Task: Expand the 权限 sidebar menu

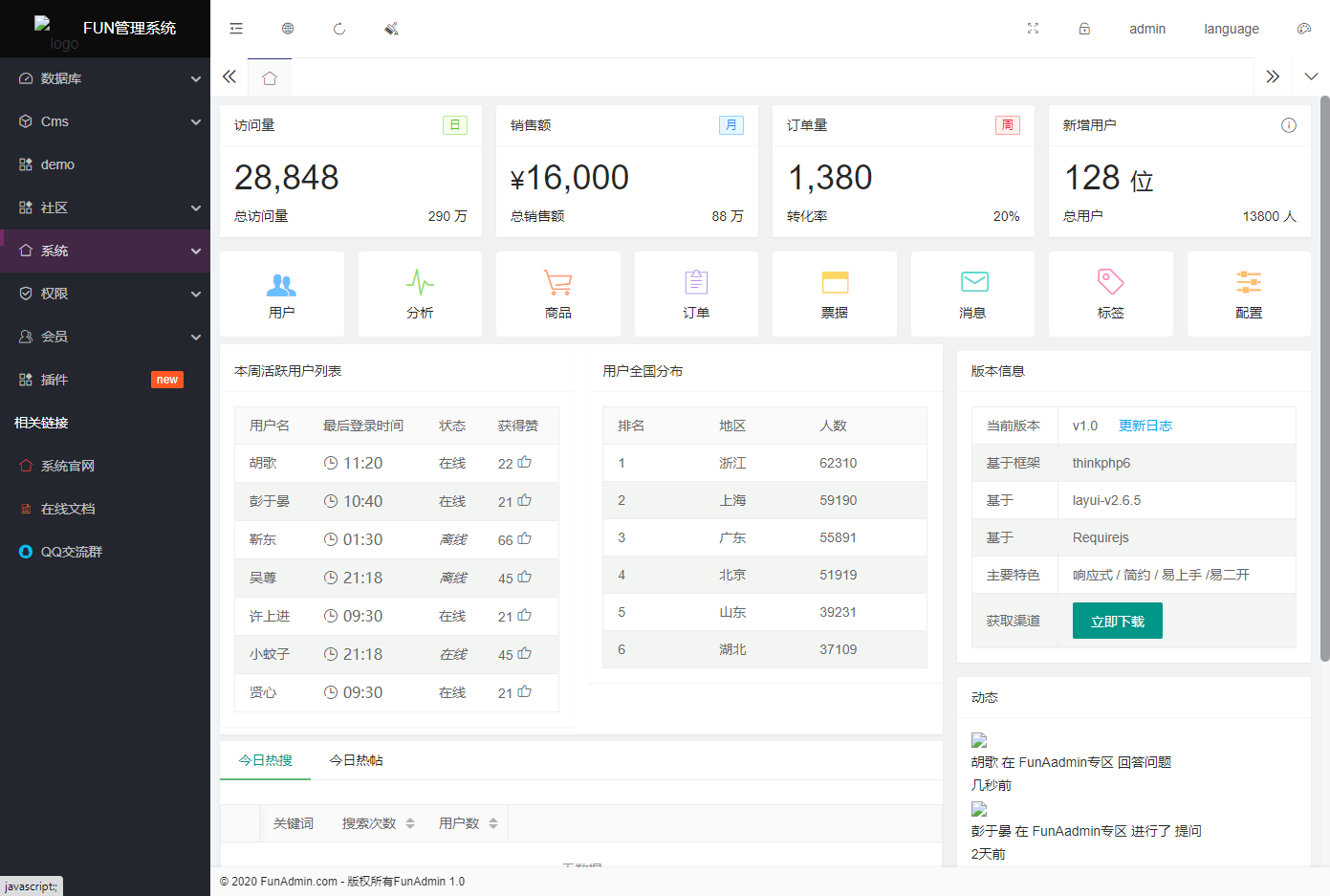Action: point(105,294)
